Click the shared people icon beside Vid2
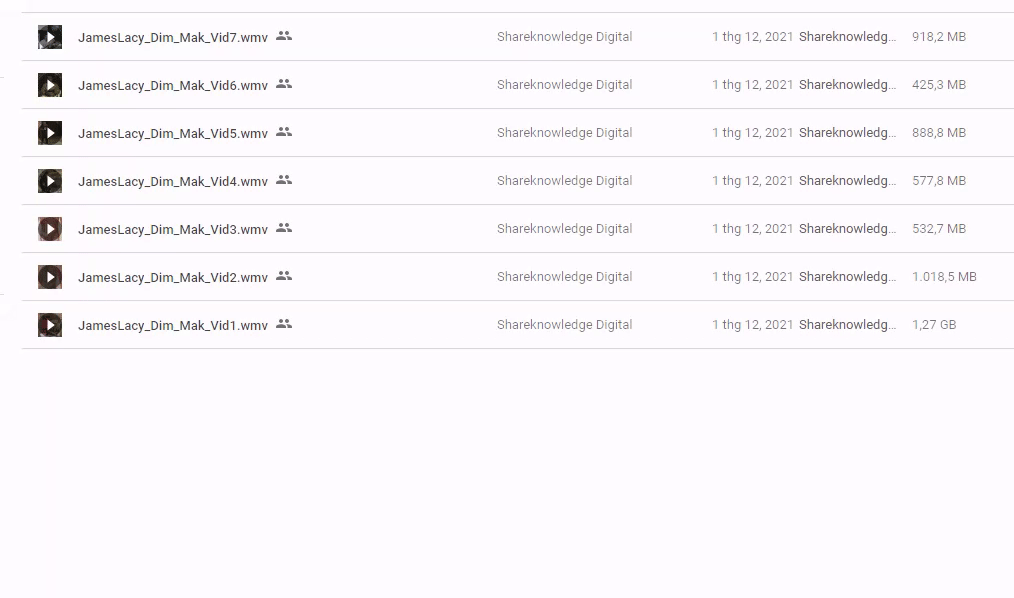The image size is (1014, 598). pyautogui.click(x=284, y=276)
